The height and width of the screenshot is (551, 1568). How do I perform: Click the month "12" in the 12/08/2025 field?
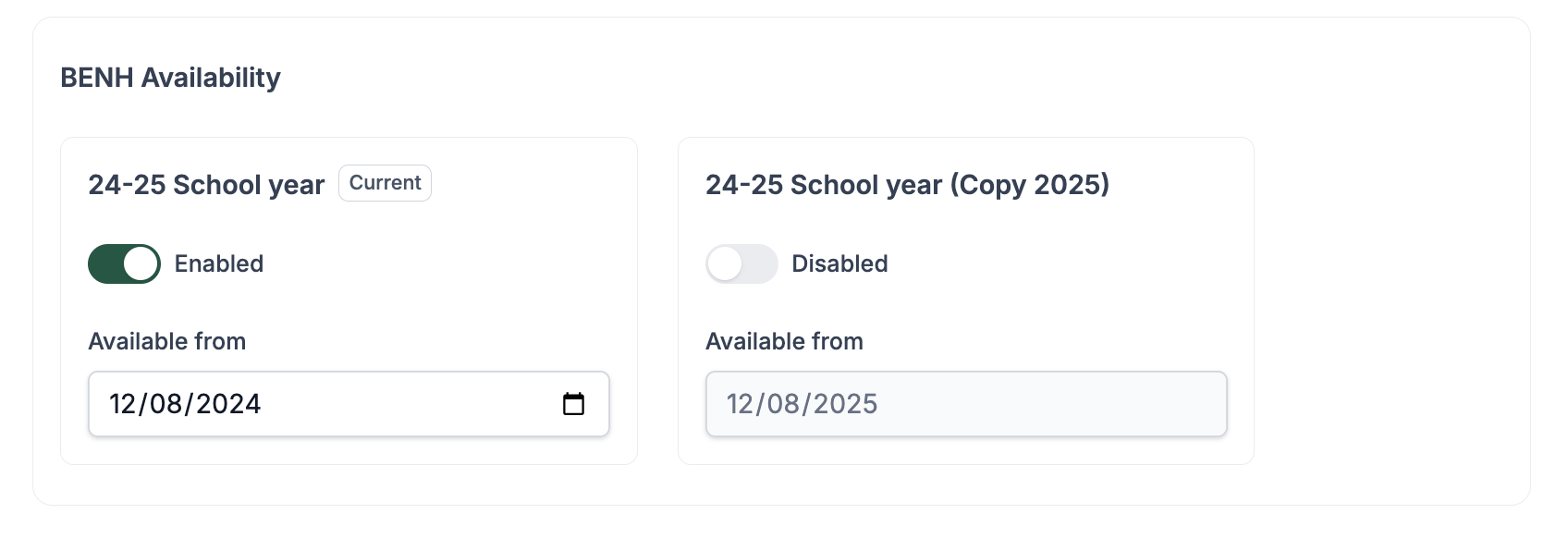[740, 404]
